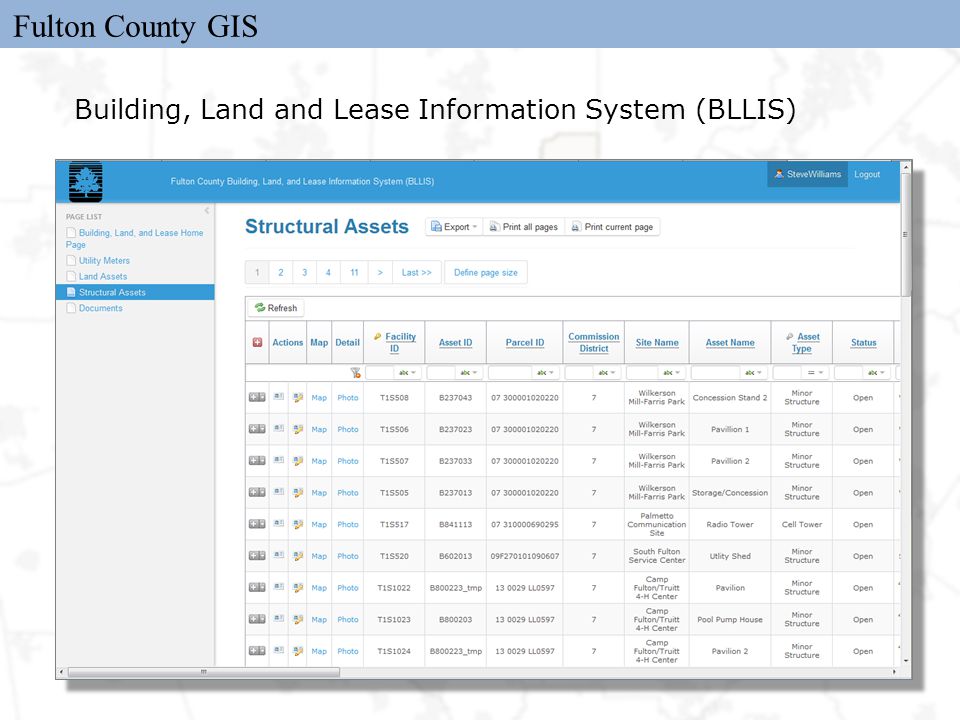The height and width of the screenshot is (720, 960).
Task: Open the view record icon for T1S517 row
Action: tap(279, 523)
